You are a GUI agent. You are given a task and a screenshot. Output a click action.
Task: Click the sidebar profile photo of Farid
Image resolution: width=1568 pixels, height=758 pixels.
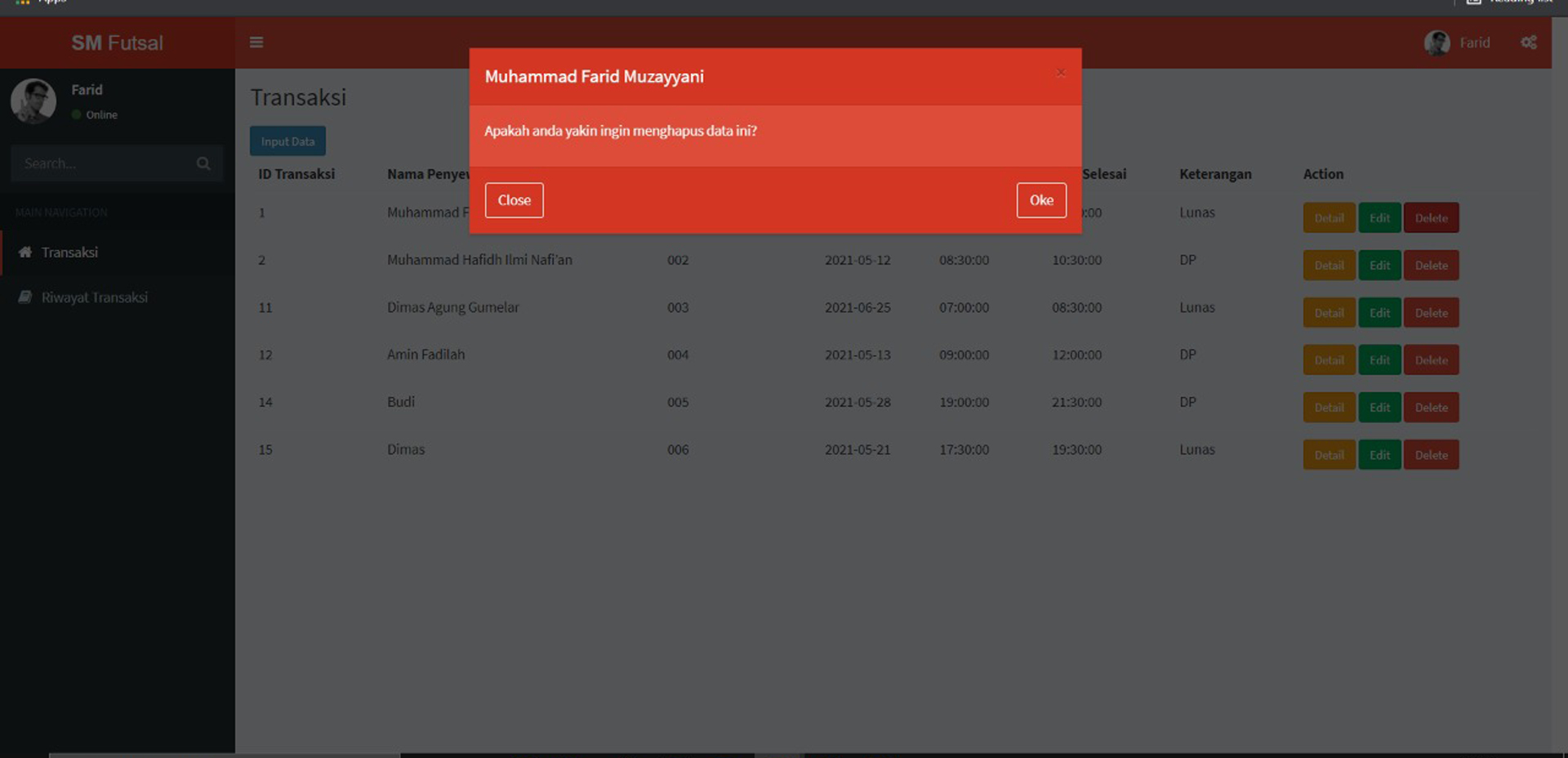[33, 101]
